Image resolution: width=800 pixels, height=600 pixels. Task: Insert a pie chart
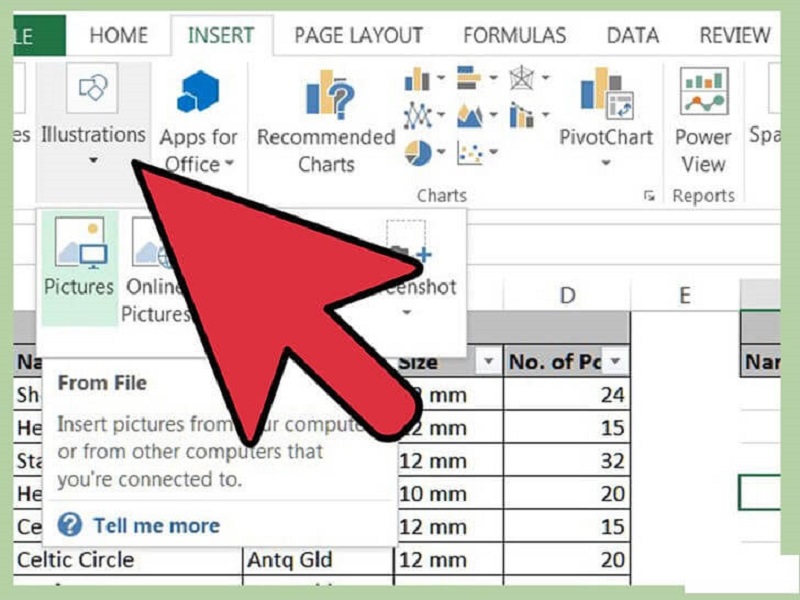tap(418, 153)
